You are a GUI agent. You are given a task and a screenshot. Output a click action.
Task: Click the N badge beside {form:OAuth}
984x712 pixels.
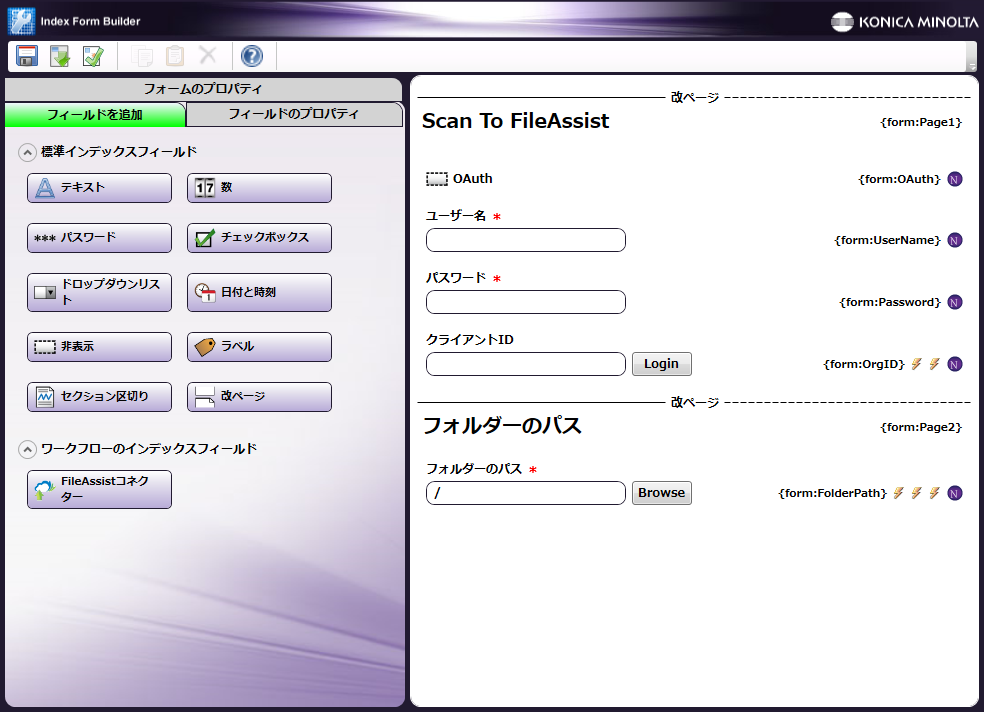(x=955, y=179)
